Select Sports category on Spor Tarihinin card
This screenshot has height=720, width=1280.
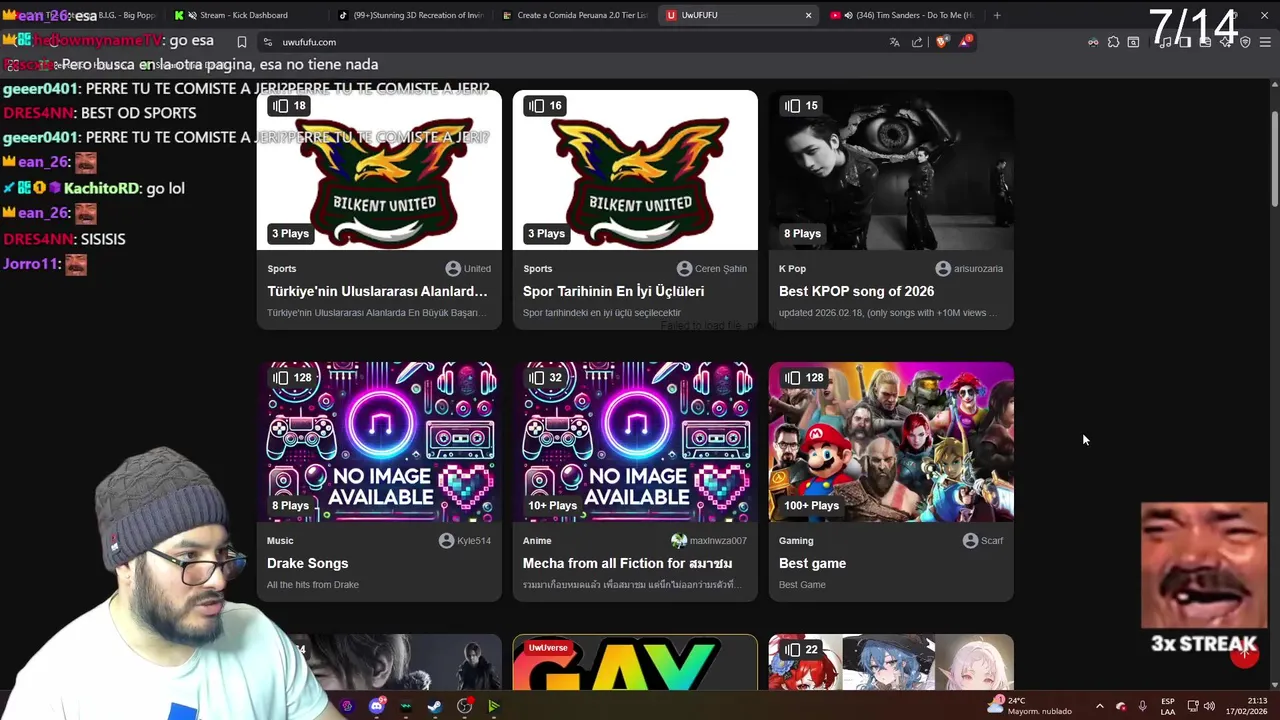[537, 268]
